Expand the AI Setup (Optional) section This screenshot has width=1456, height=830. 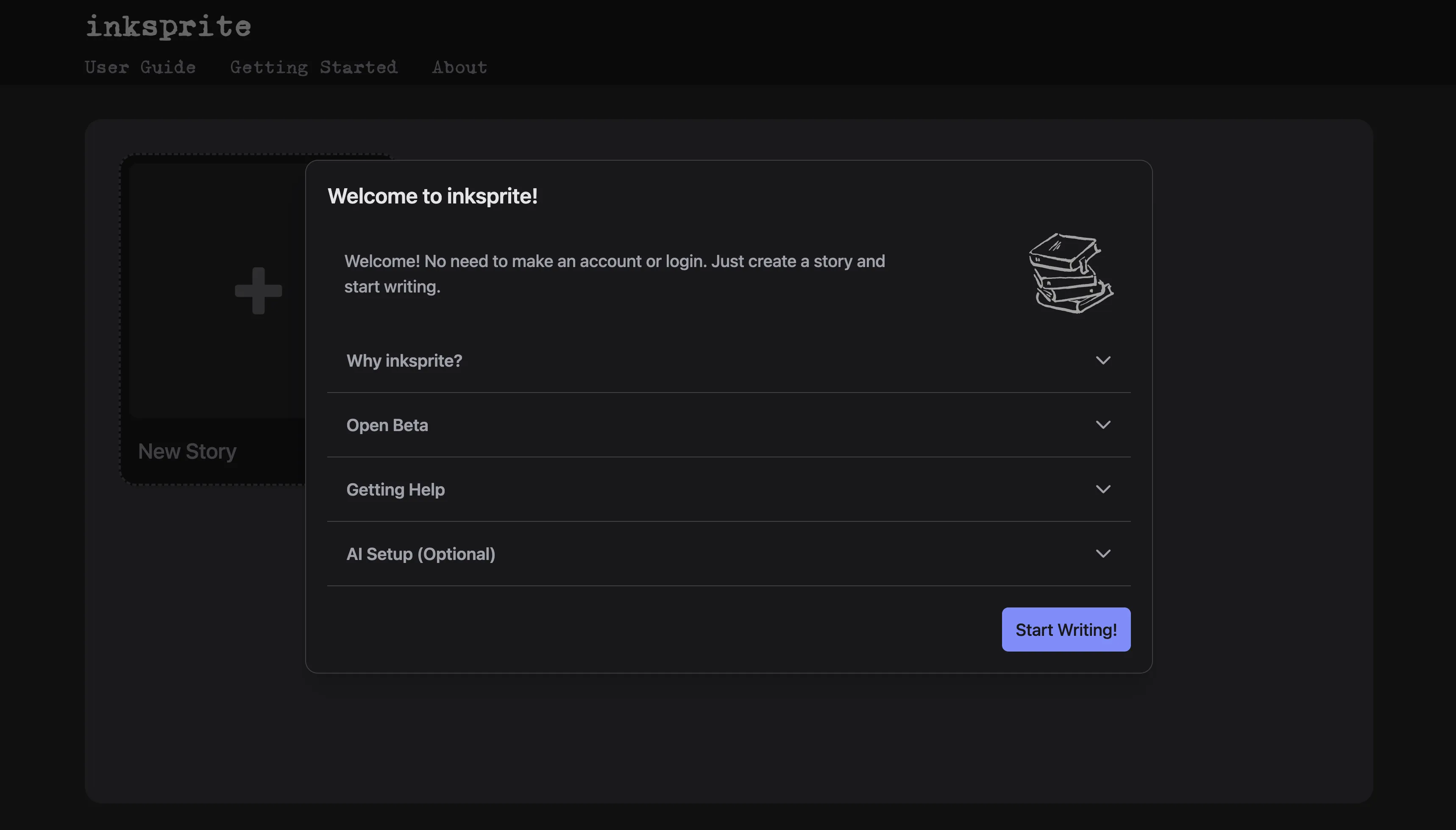(x=420, y=553)
